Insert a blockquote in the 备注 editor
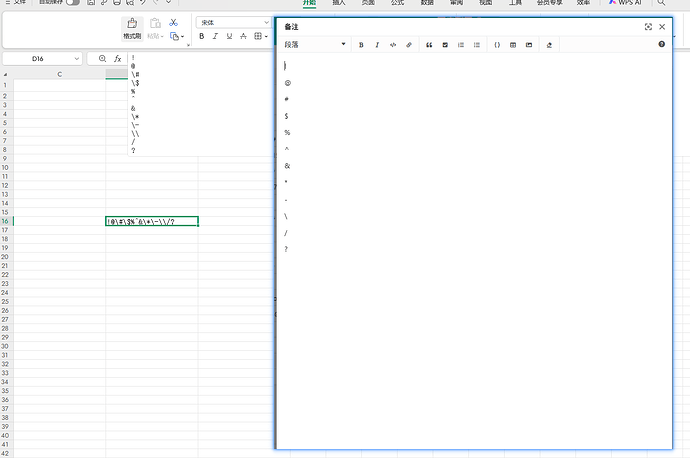The width and height of the screenshot is (690, 458). click(429, 45)
